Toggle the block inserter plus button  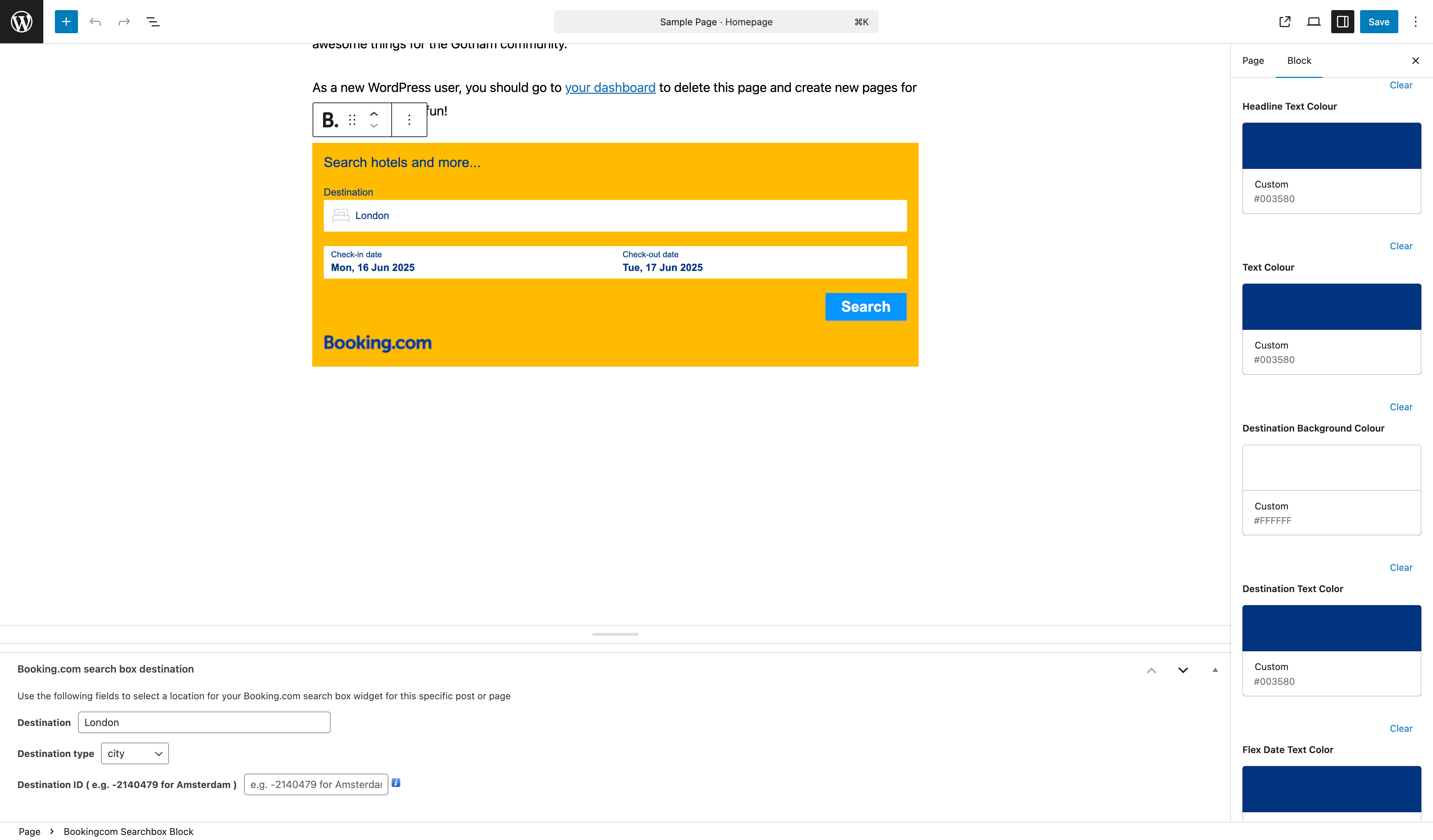pos(66,22)
